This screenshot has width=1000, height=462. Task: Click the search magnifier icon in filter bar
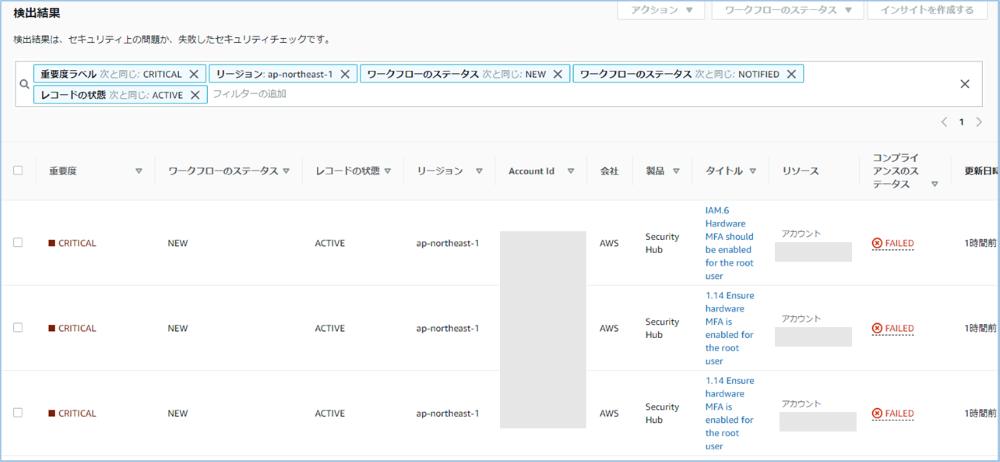(24, 85)
